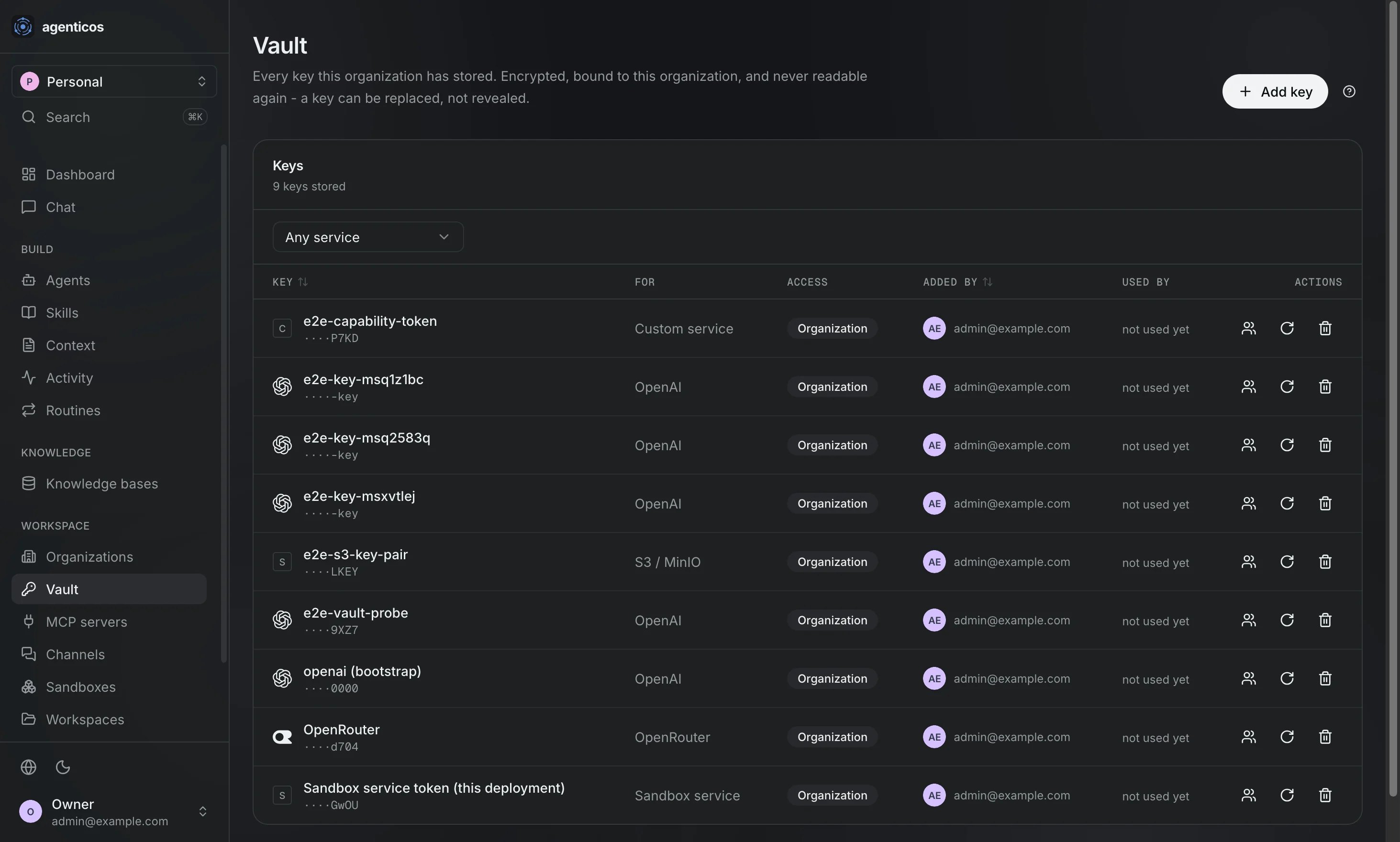This screenshot has height=842, width=1400.
Task: Delete the e2e-key-msq1z1bc key
Action: tap(1325, 387)
